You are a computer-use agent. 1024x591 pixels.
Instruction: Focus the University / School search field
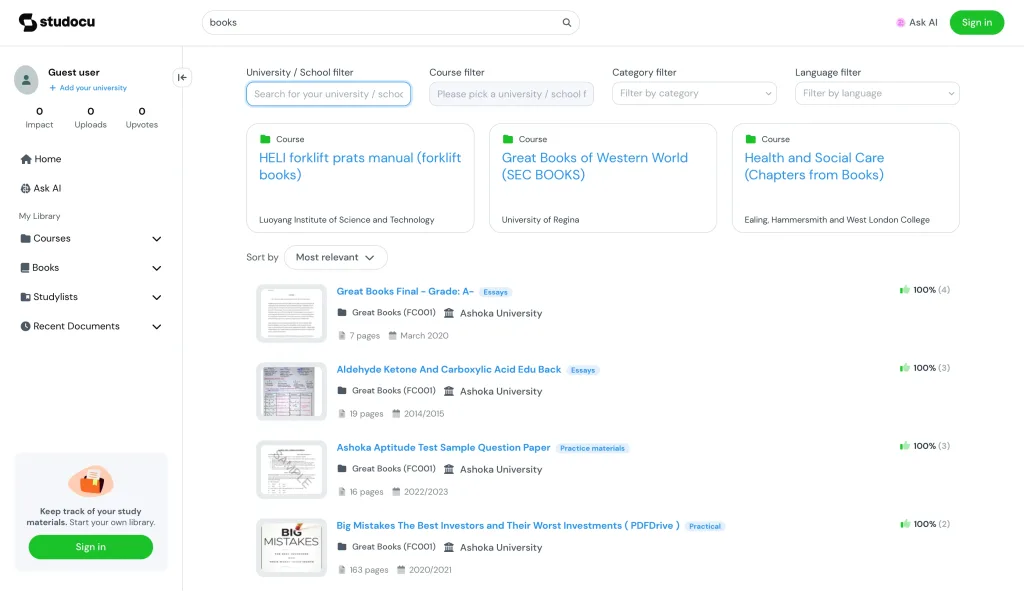[x=328, y=94]
